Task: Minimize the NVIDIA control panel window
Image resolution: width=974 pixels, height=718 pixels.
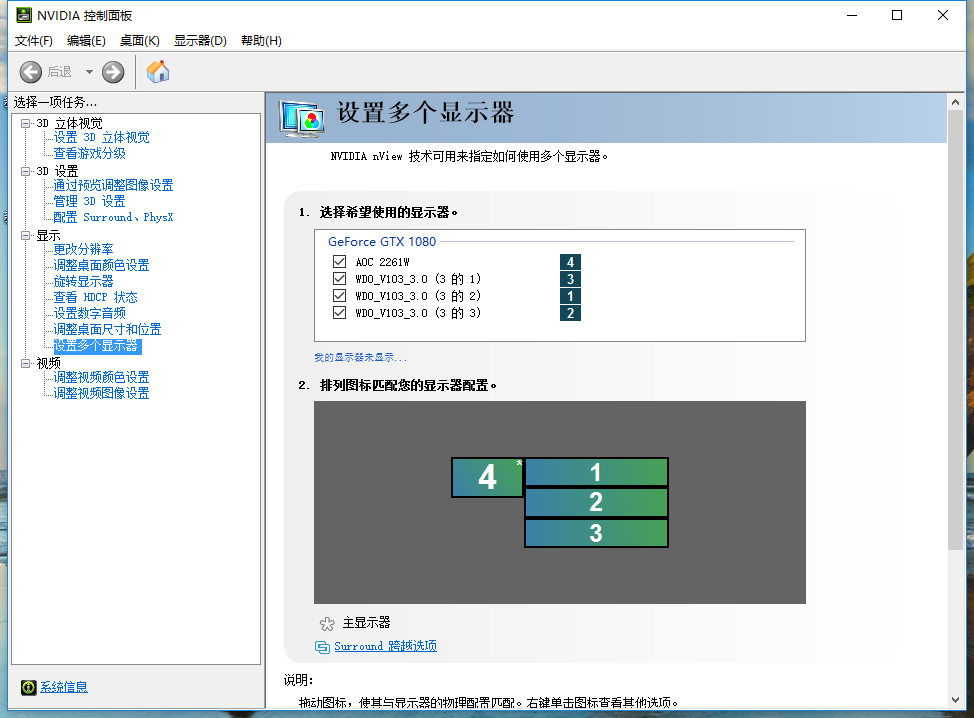Action: click(852, 16)
